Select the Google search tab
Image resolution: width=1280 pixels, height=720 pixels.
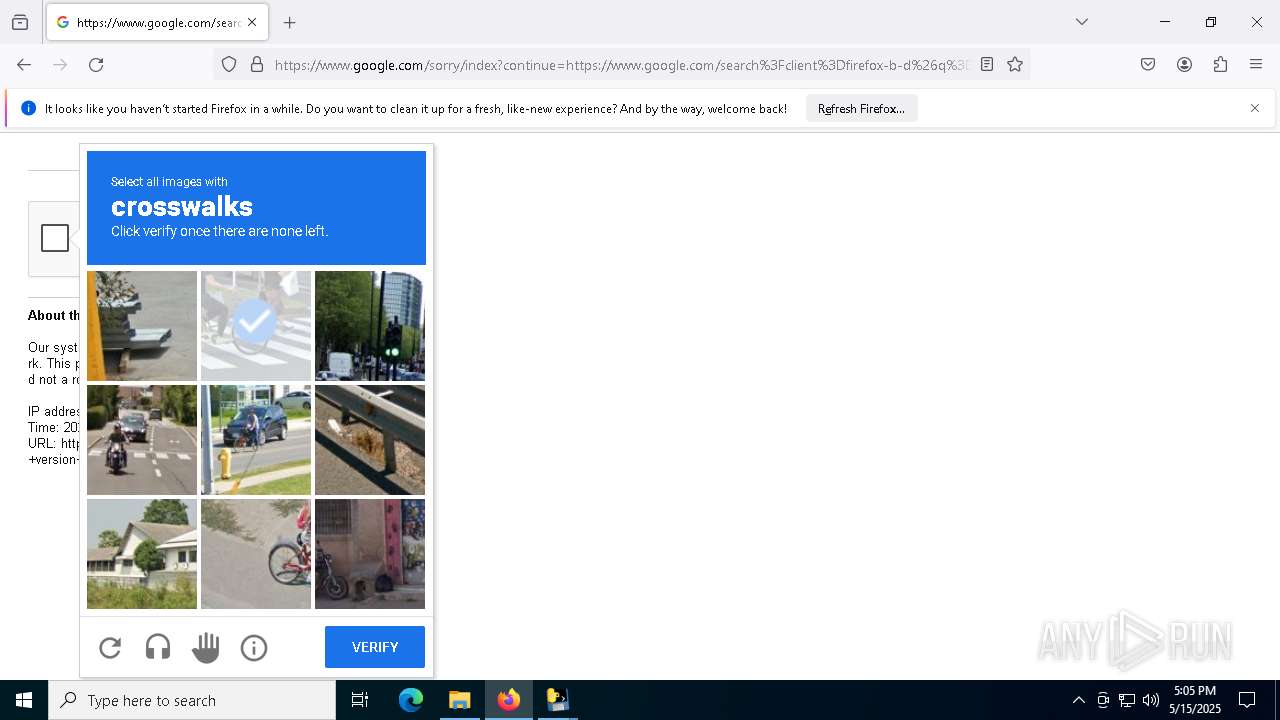point(157,22)
